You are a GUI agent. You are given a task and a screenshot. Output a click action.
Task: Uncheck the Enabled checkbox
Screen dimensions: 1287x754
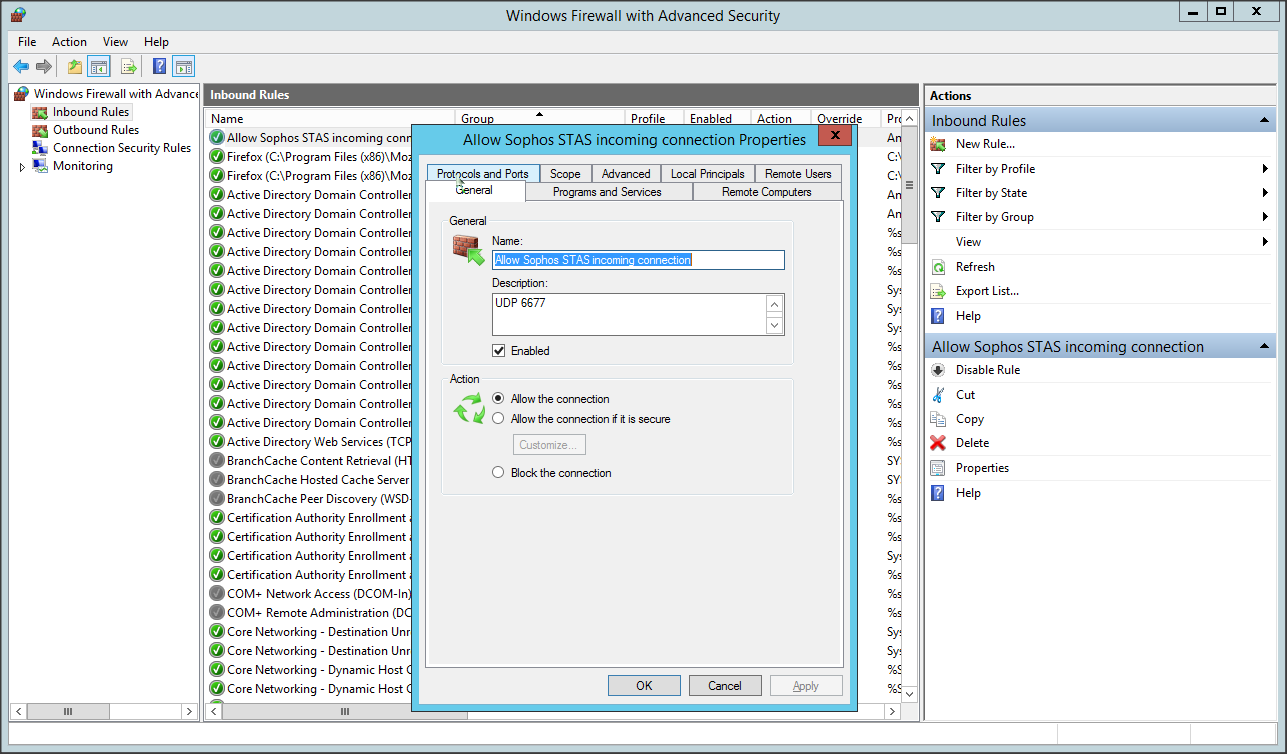pyautogui.click(x=498, y=351)
